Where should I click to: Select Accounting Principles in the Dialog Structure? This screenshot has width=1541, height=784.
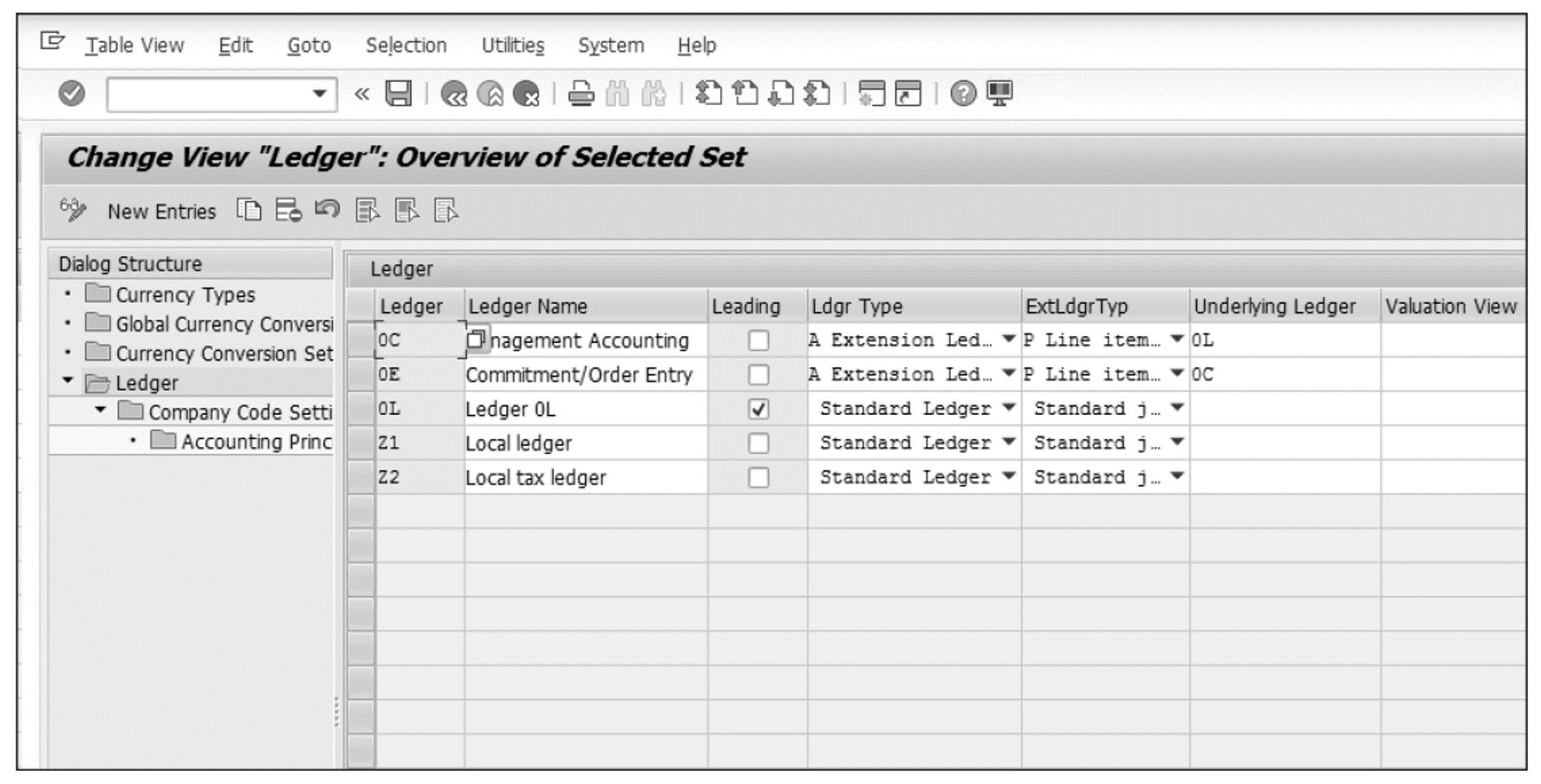pyautogui.click(x=256, y=442)
